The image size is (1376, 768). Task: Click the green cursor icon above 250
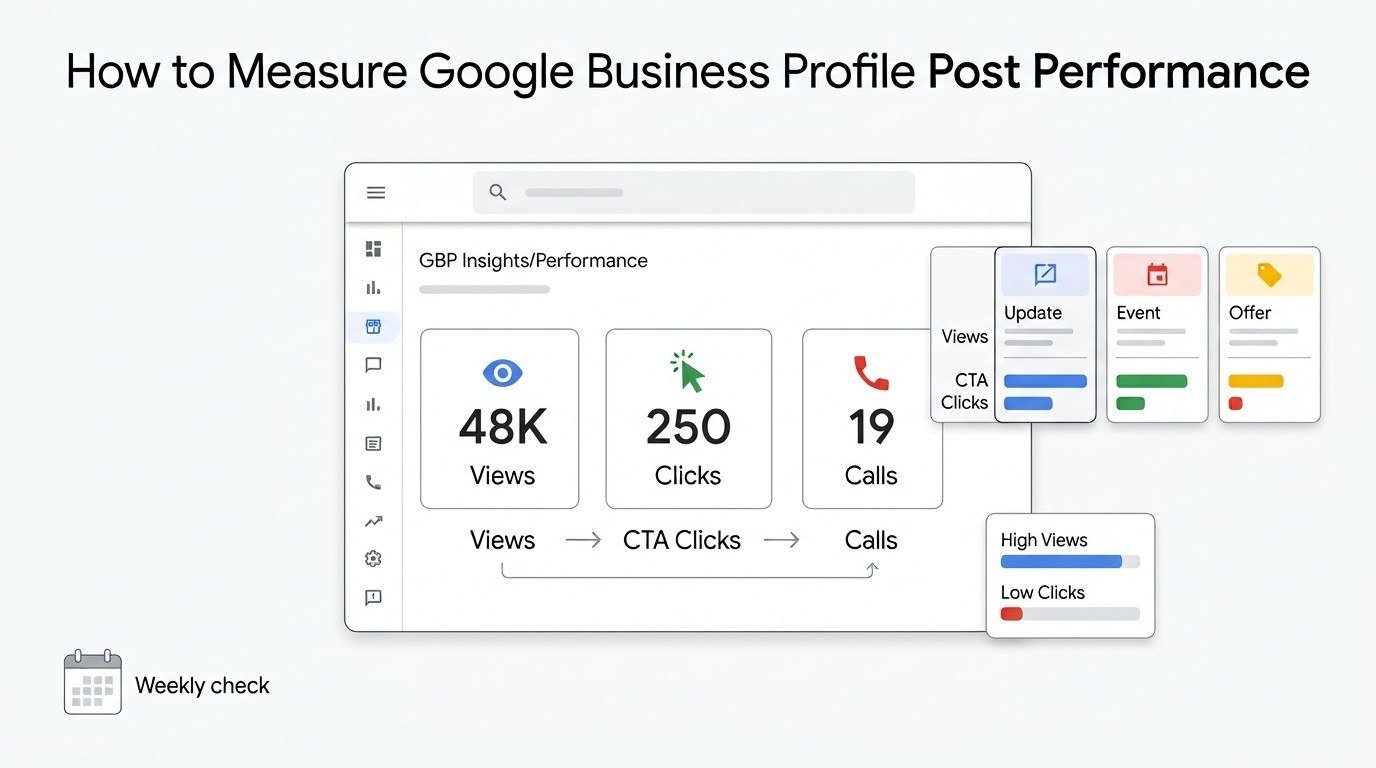tap(688, 371)
